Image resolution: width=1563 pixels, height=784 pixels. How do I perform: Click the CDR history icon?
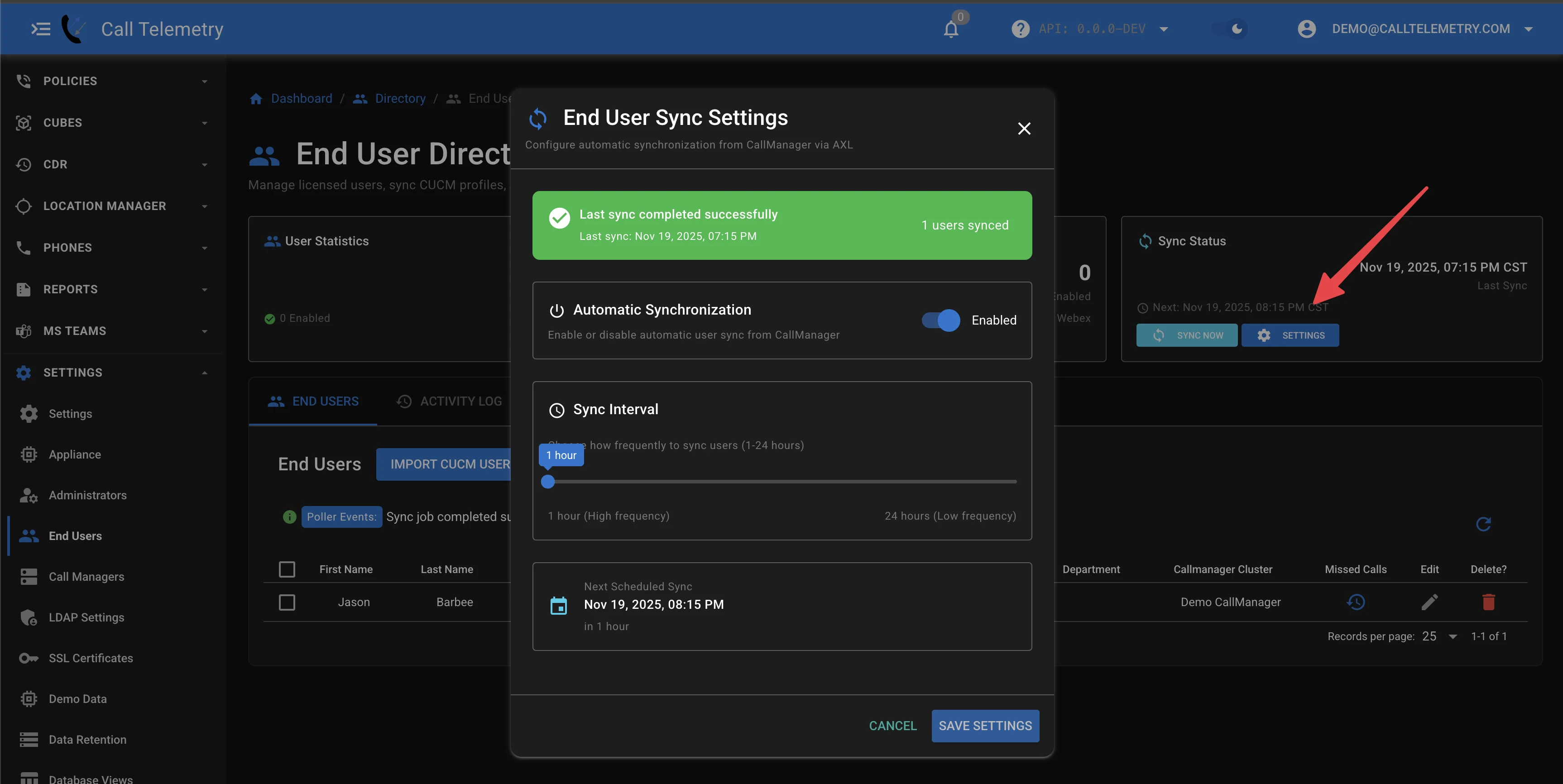(x=24, y=164)
